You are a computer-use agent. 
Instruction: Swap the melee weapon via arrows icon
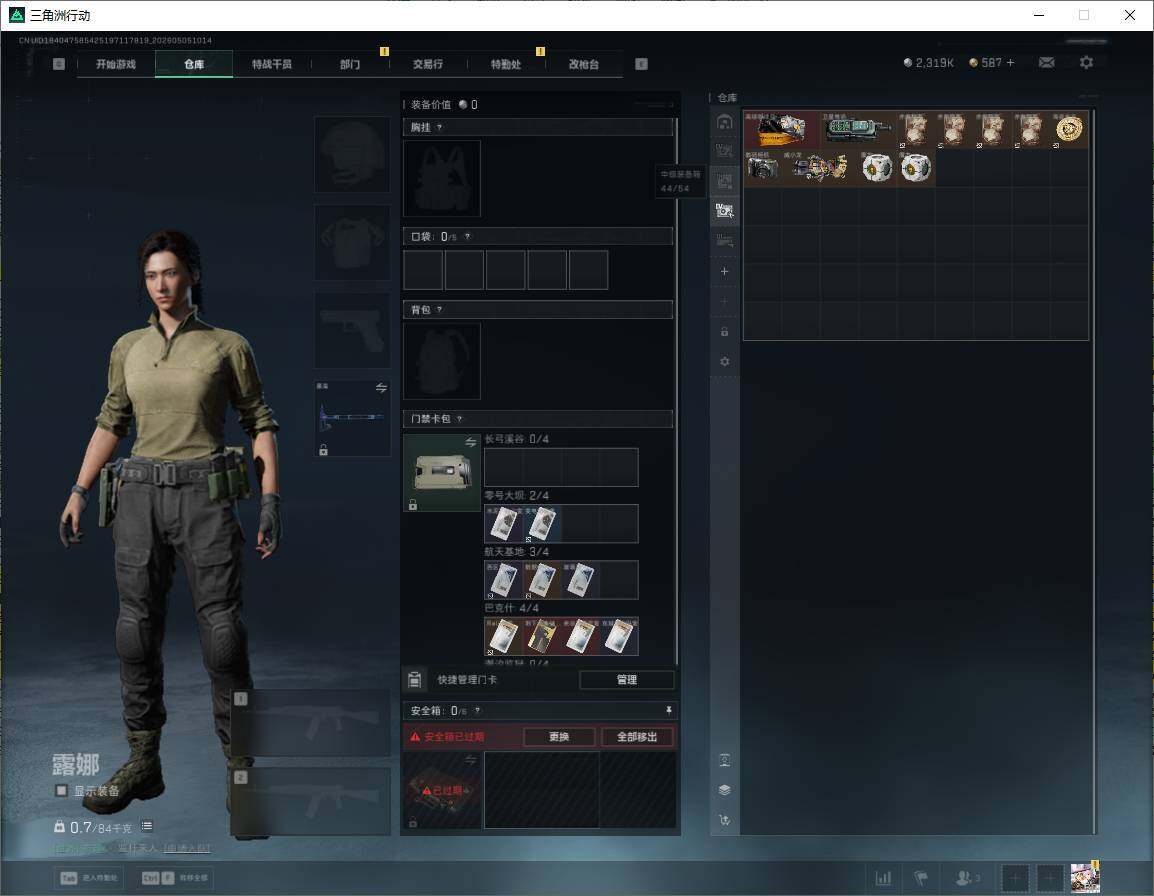pyautogui.click(x=381, y=388)
